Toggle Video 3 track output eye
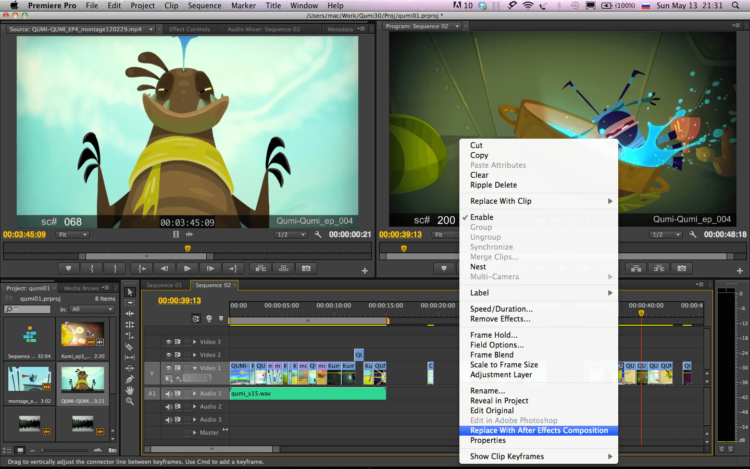 pyautogui.click(x=168, y=342)
